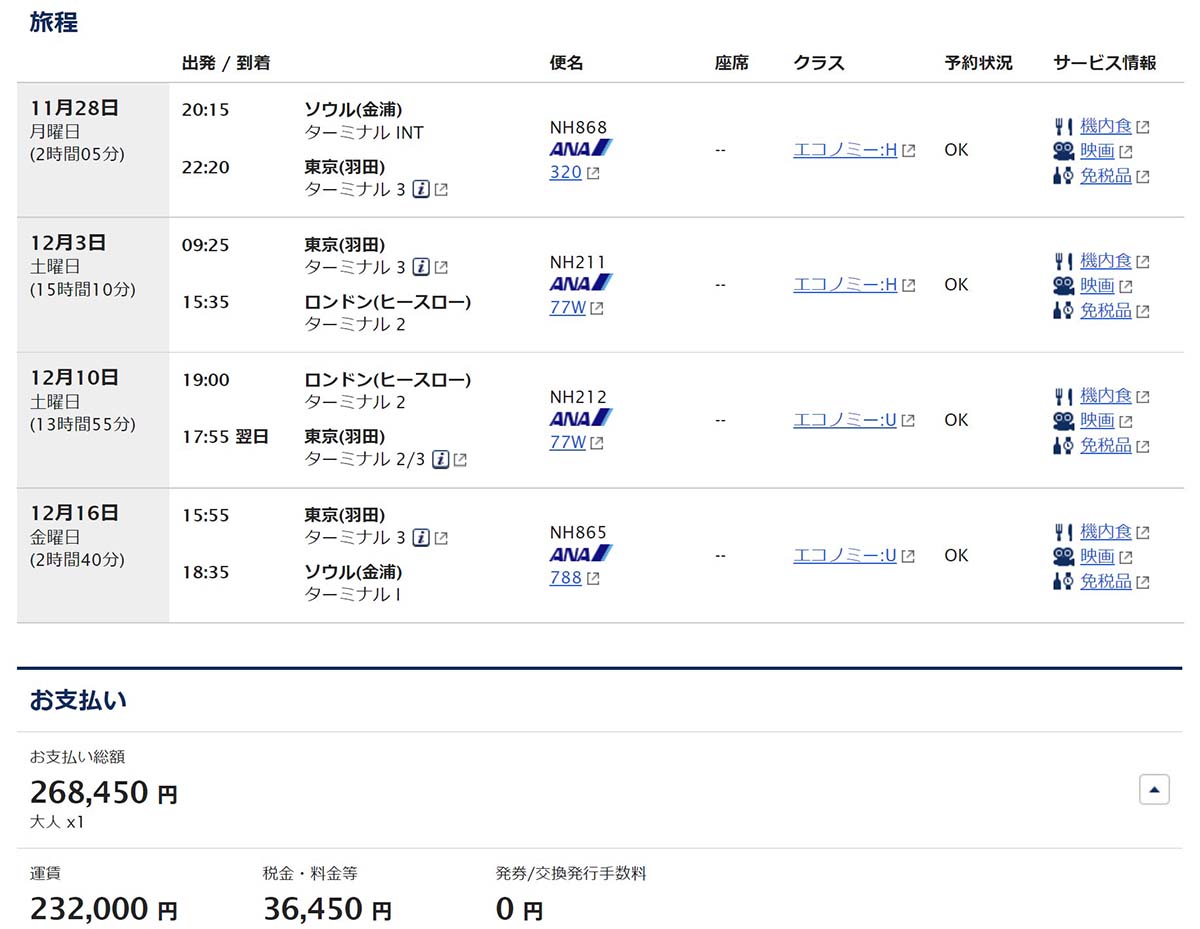
Task: Click the meal icon on the December 10 flight
Action: [1063, 395]
